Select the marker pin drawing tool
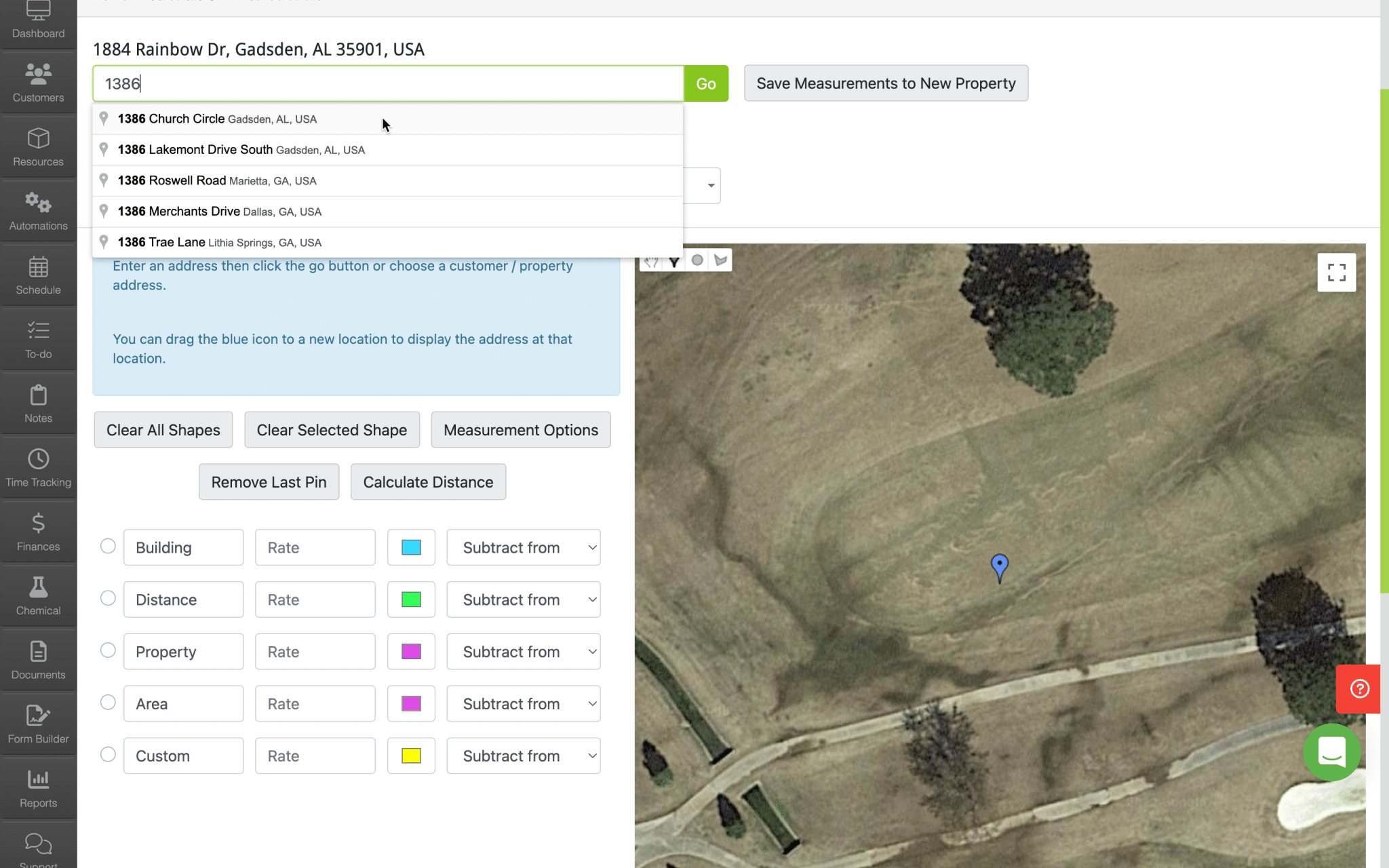The width and height of the screenshot is (1389, 868). pyautogui.click(x=673, y=260)
